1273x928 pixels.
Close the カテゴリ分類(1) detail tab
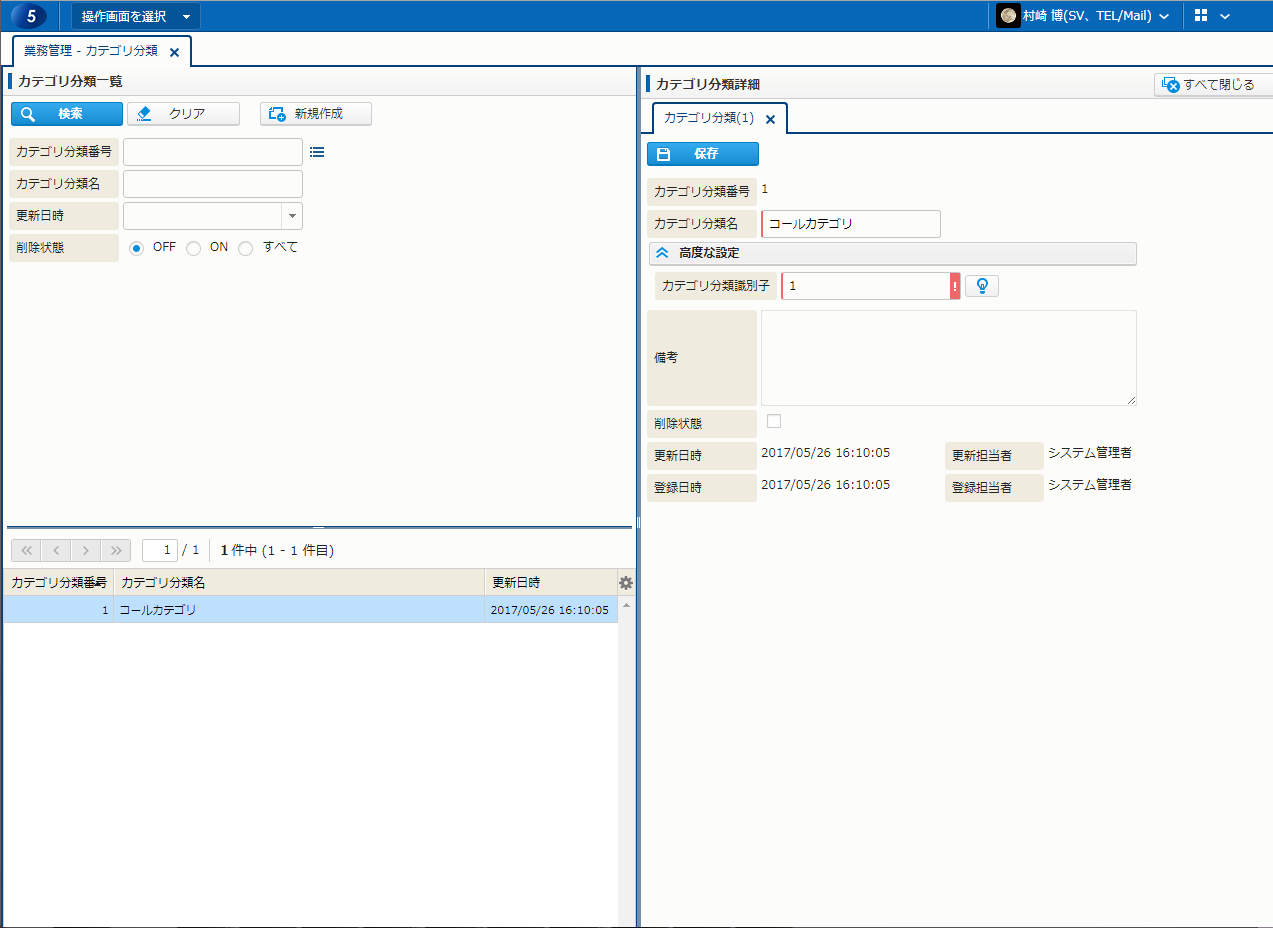pos(770,119)
